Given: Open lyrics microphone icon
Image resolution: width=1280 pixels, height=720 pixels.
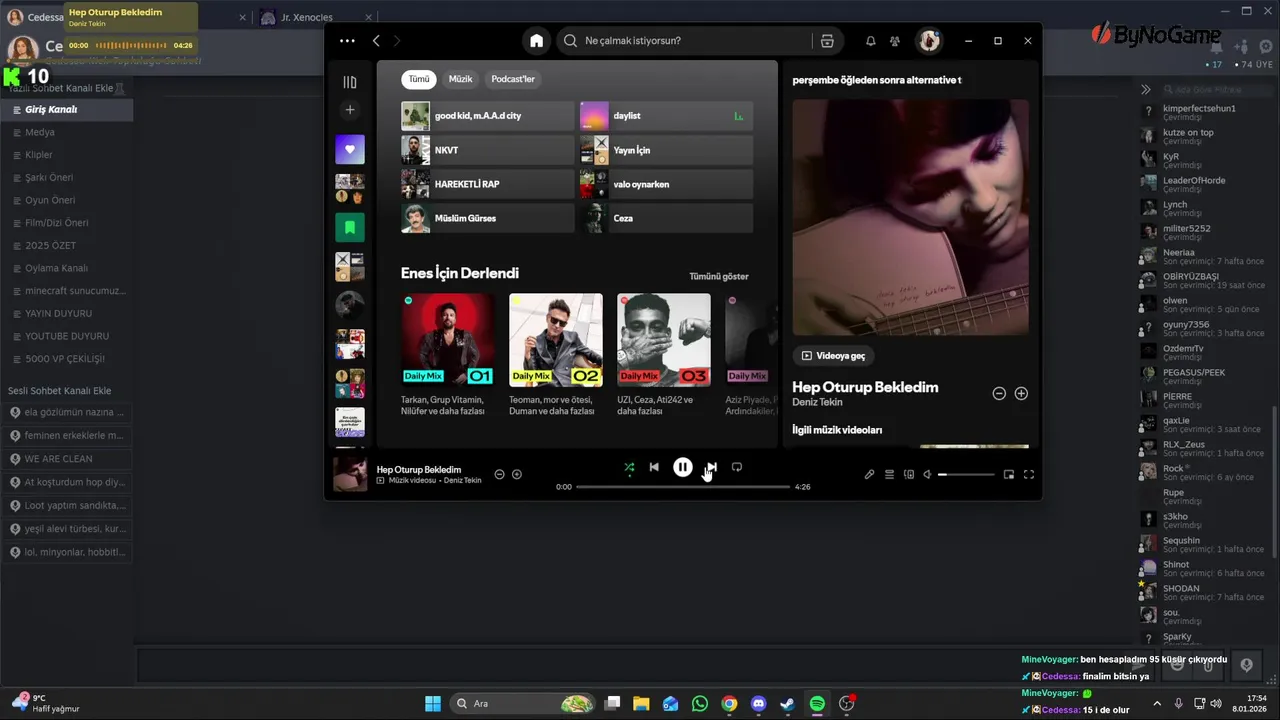Looking at the screenshot, I should 869,475.
